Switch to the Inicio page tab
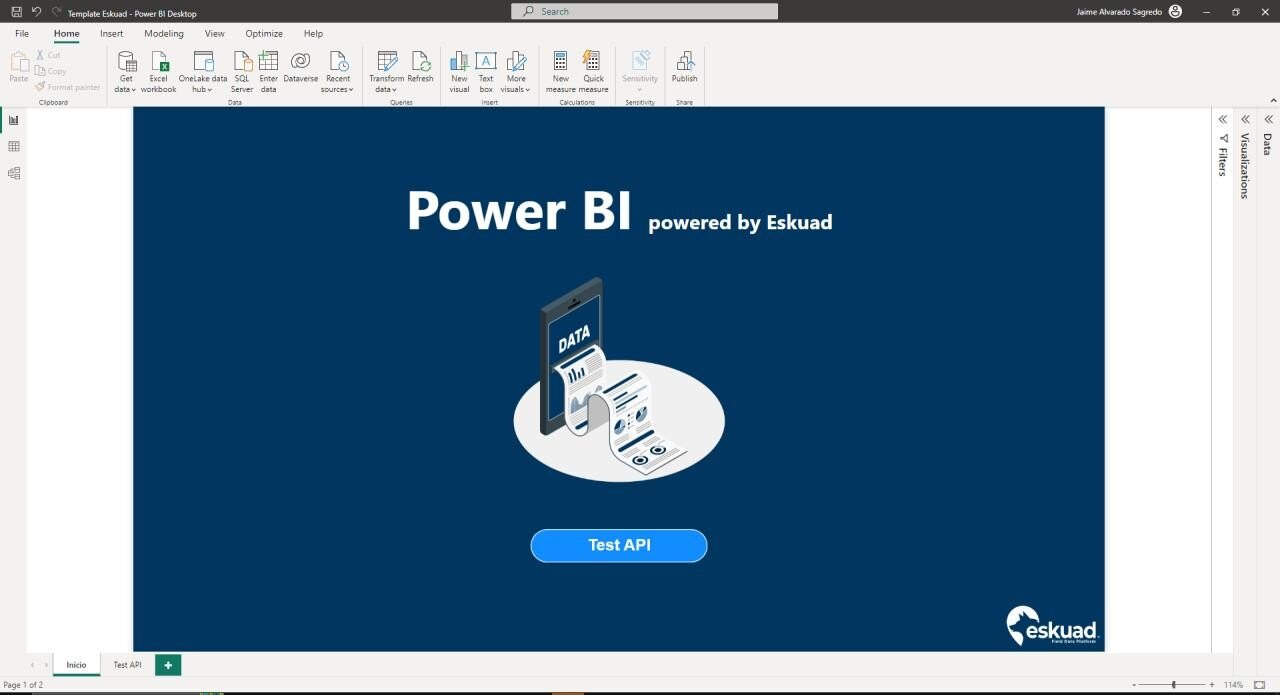 click(x=77, y=665)
